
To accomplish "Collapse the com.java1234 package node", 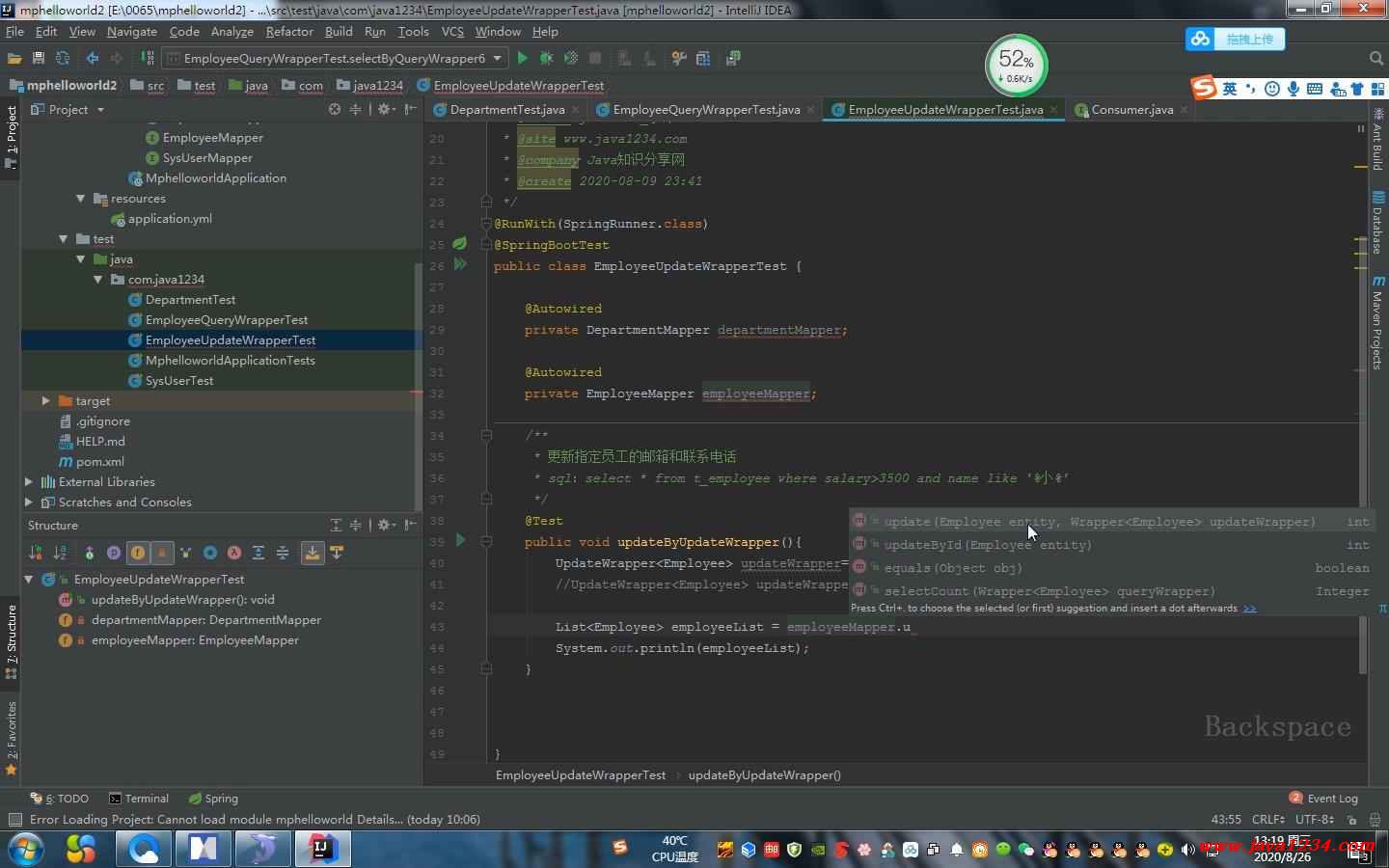I will pyautogui.click(x=98, y=280).
